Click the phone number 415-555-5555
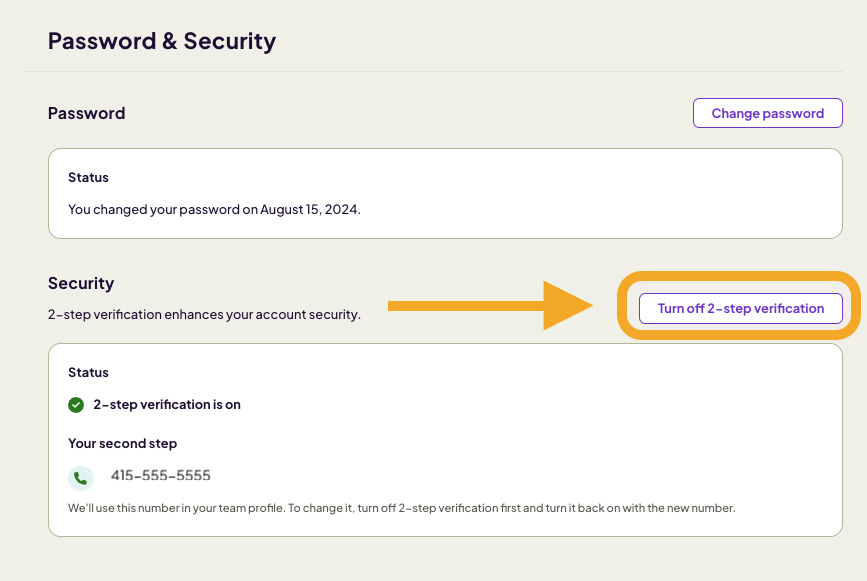The height and width of the screenshot is (581, 867). 160,476
